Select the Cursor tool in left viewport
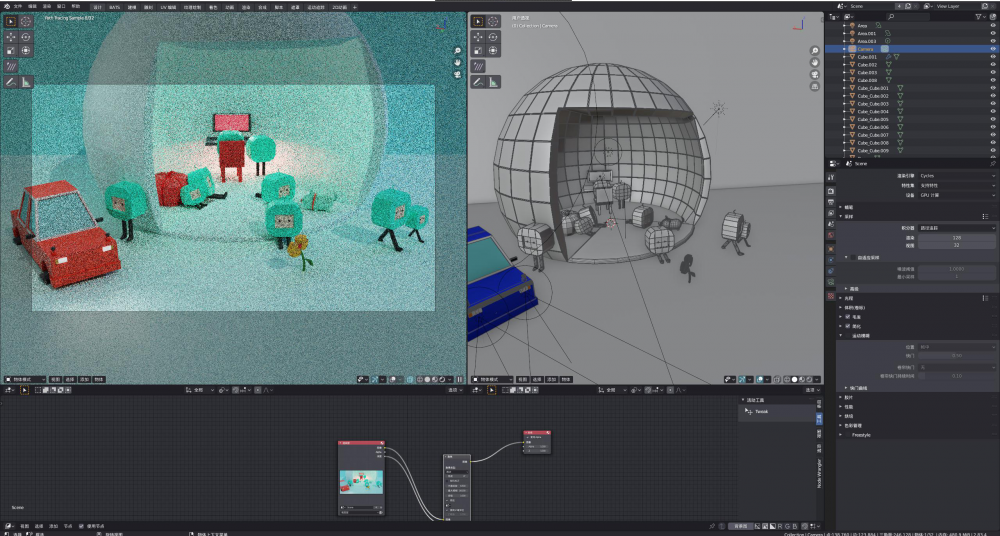Image resolution: width=1000 pixels, height=536 pixels. [x=26, y=21]
